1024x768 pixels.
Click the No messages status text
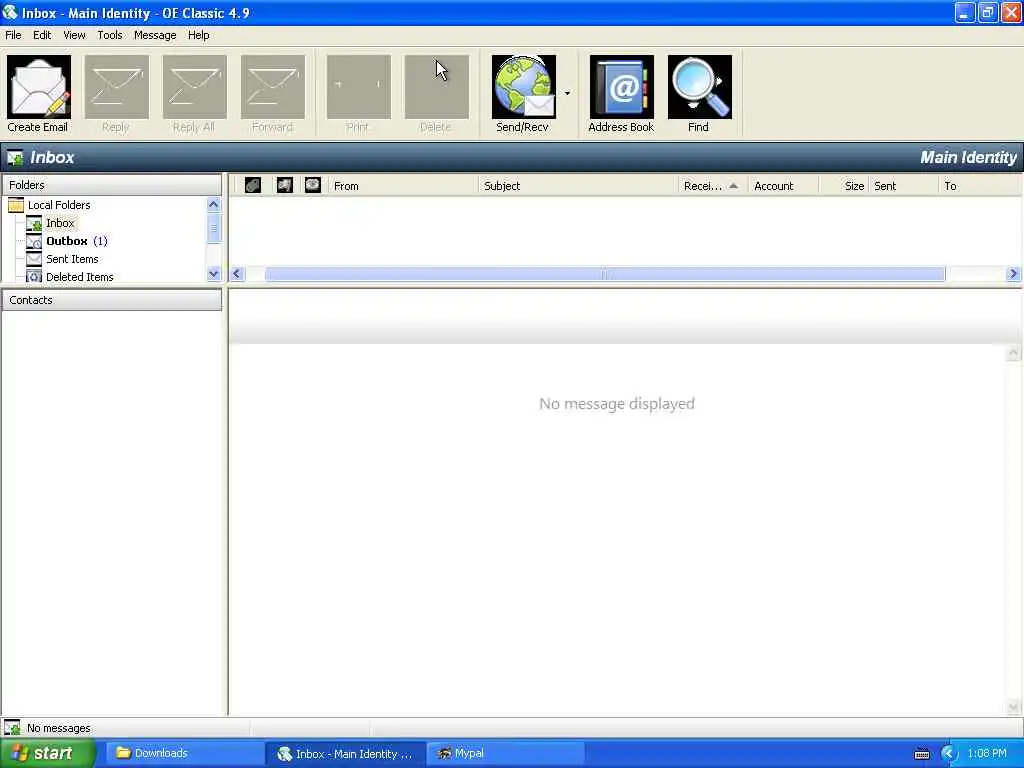(59, 728)
